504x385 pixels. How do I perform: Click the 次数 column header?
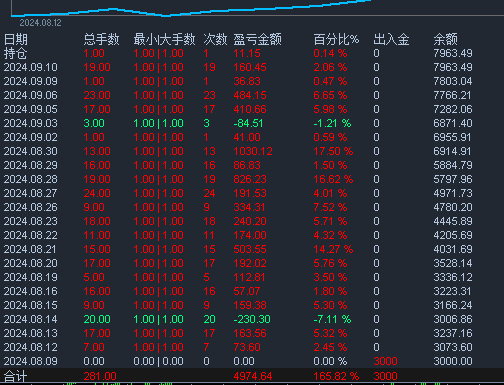click(x=215, y=39)
